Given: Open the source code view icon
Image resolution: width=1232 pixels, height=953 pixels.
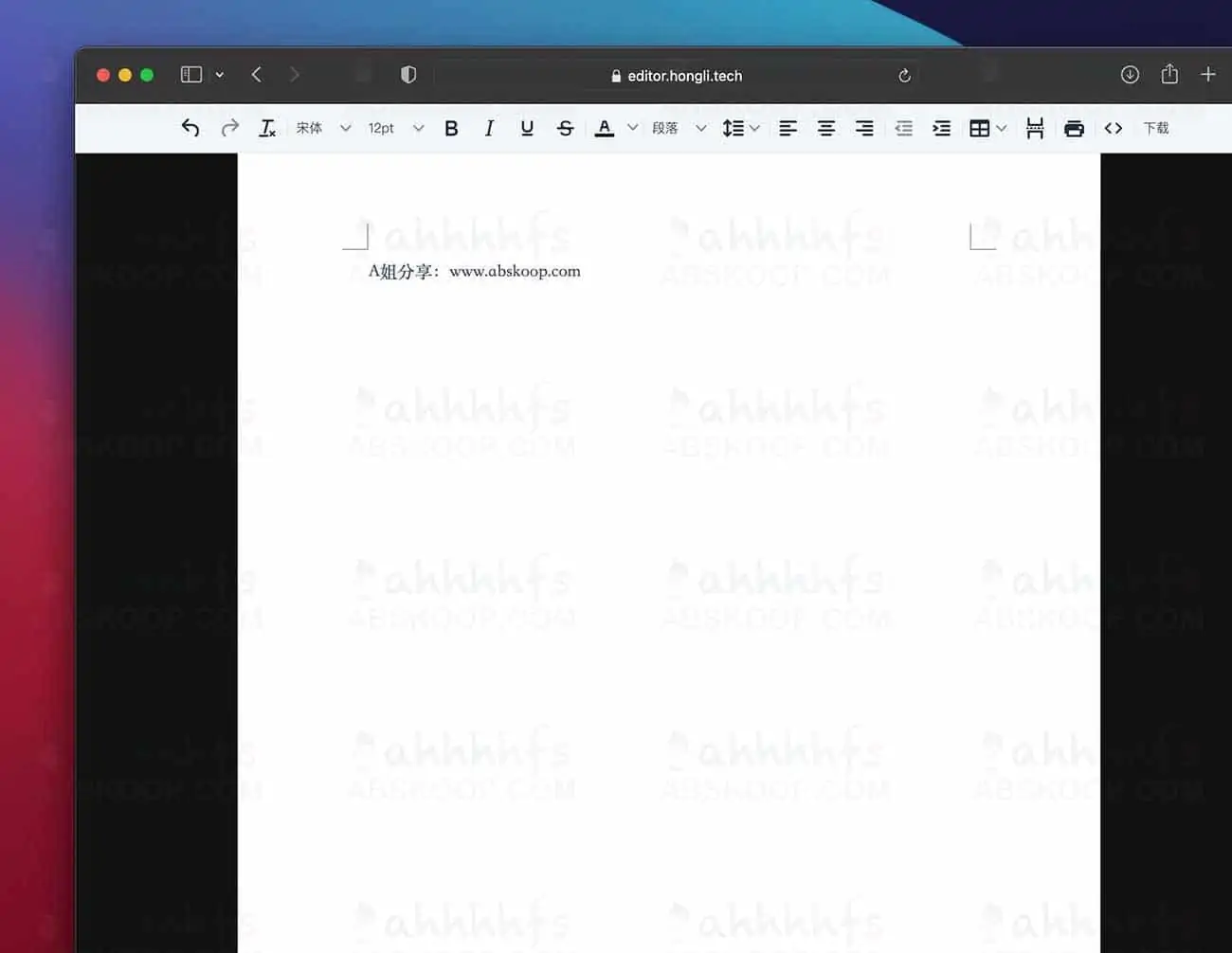Looking at the screenshot, I should 1114,128.
